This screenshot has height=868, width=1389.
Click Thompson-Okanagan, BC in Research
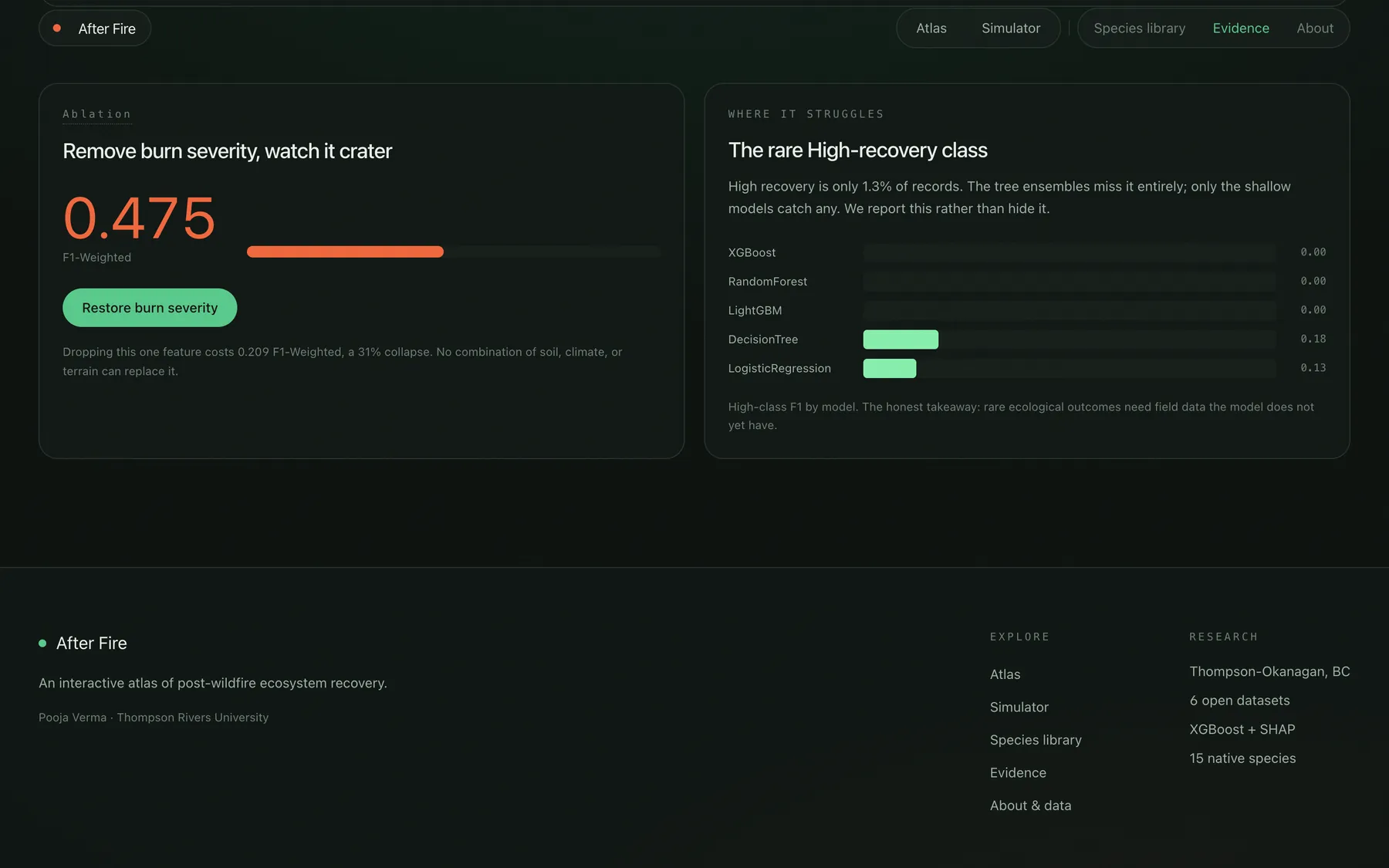(1269, 672)
